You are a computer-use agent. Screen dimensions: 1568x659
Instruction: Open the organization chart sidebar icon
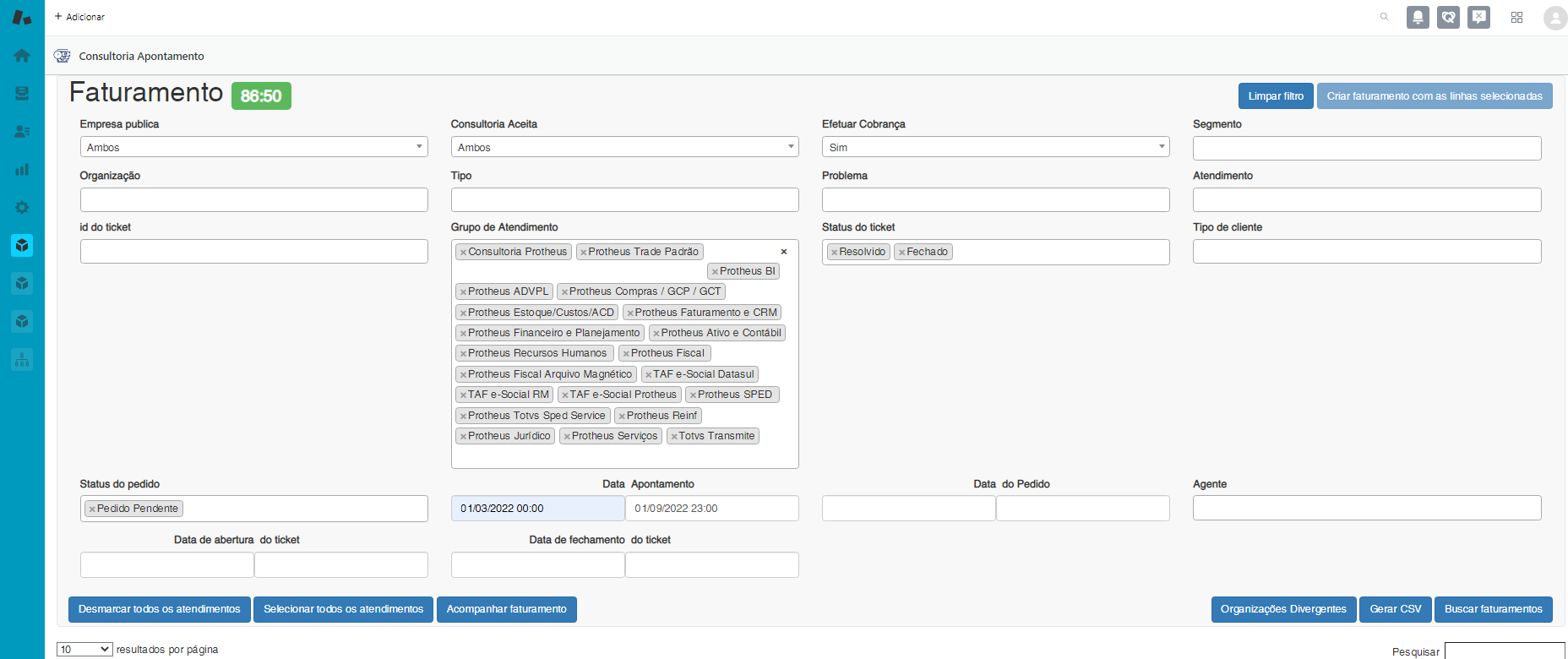[x=22, y=360]
